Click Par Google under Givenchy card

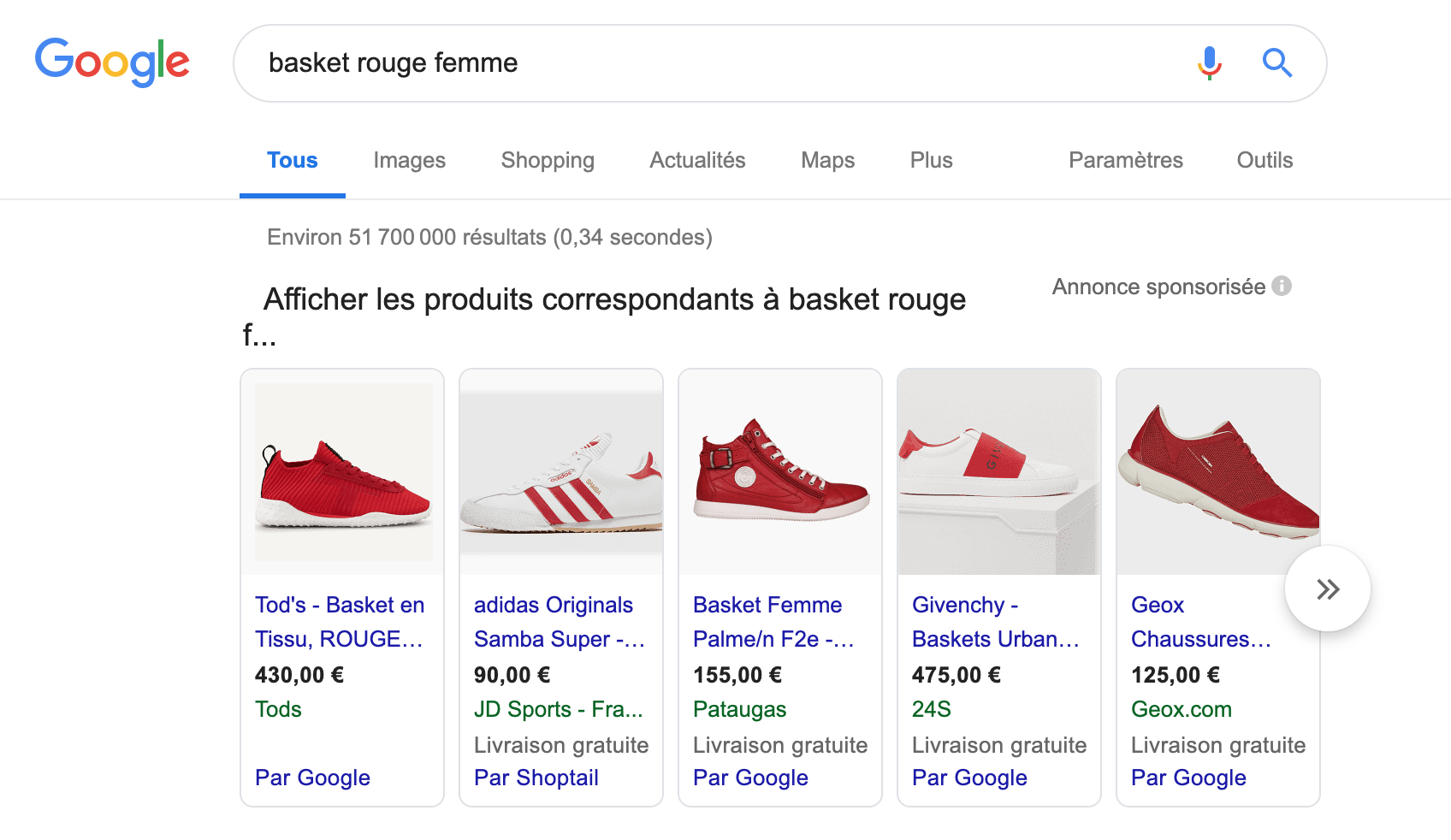[x=969, y=778]
